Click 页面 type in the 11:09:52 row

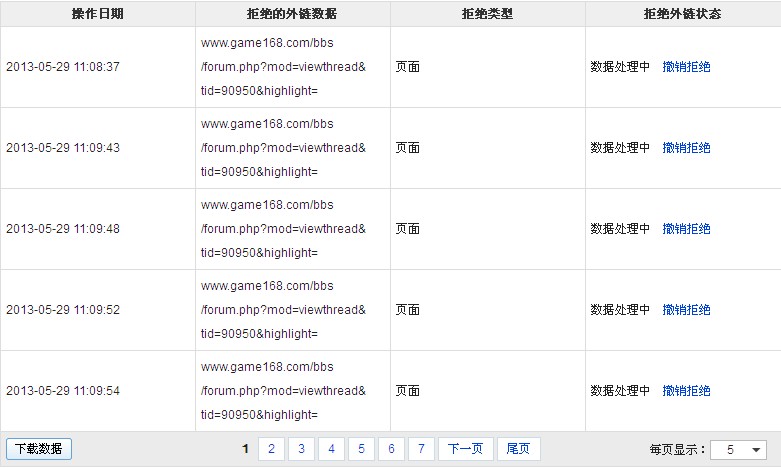pyautogui.click(x=408, y=310)
